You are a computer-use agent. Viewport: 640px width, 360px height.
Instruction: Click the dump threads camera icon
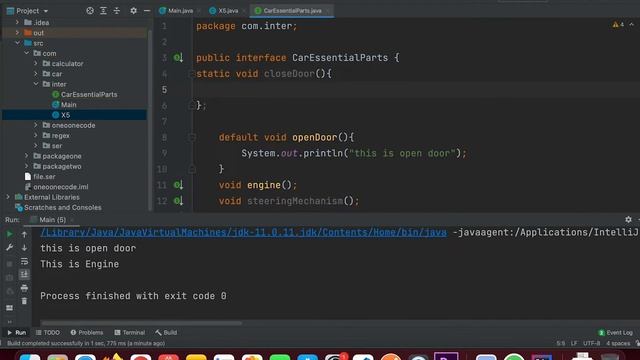9,278
